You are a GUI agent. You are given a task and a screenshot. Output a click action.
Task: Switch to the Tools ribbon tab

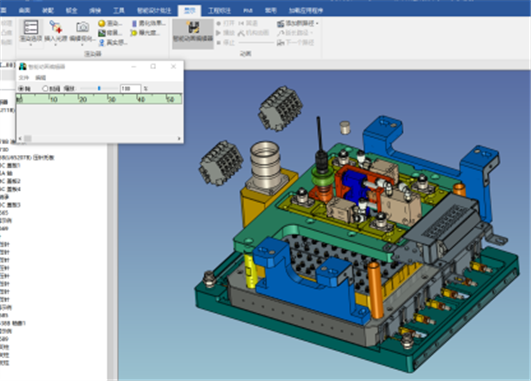(x=119, y=10)
